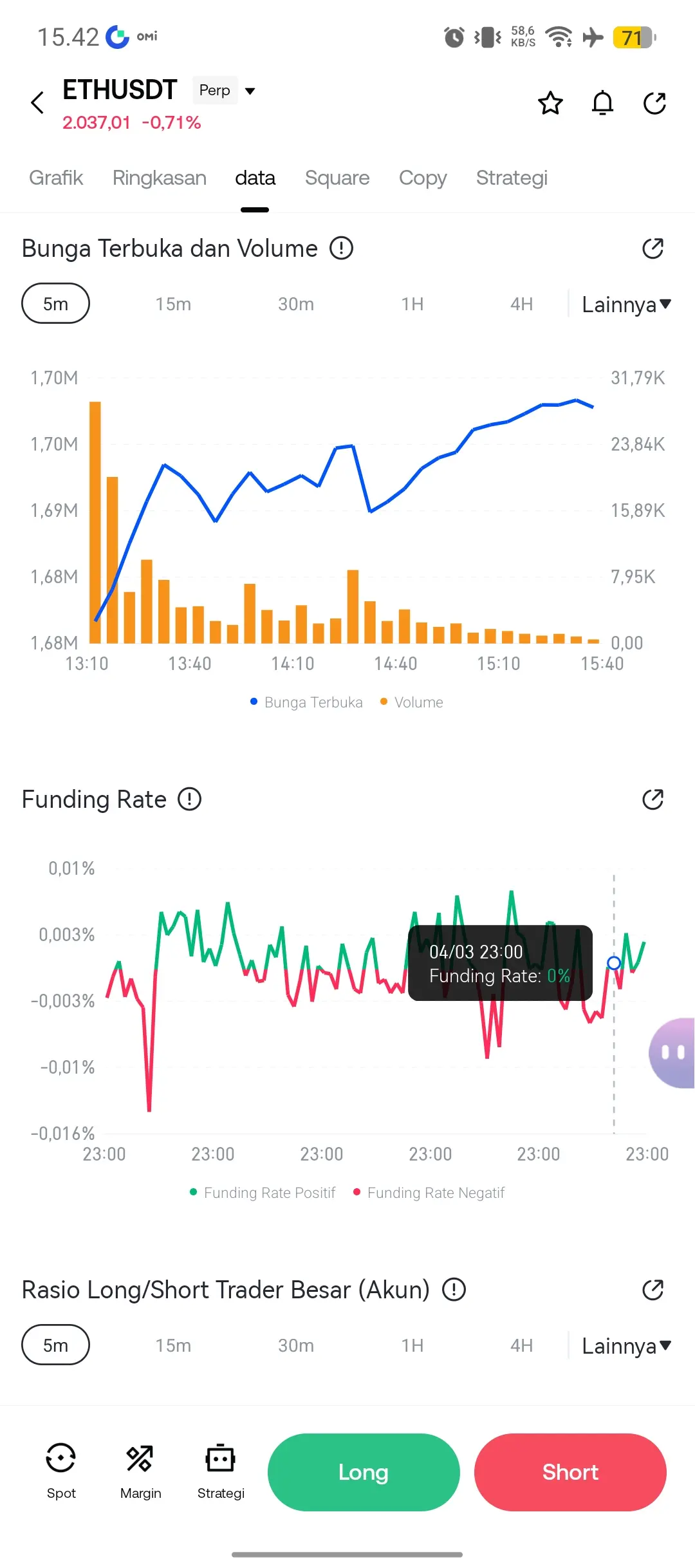Open info for Bunga Terbuka dan Volume

pyautogui.click(x=341, y=248)
